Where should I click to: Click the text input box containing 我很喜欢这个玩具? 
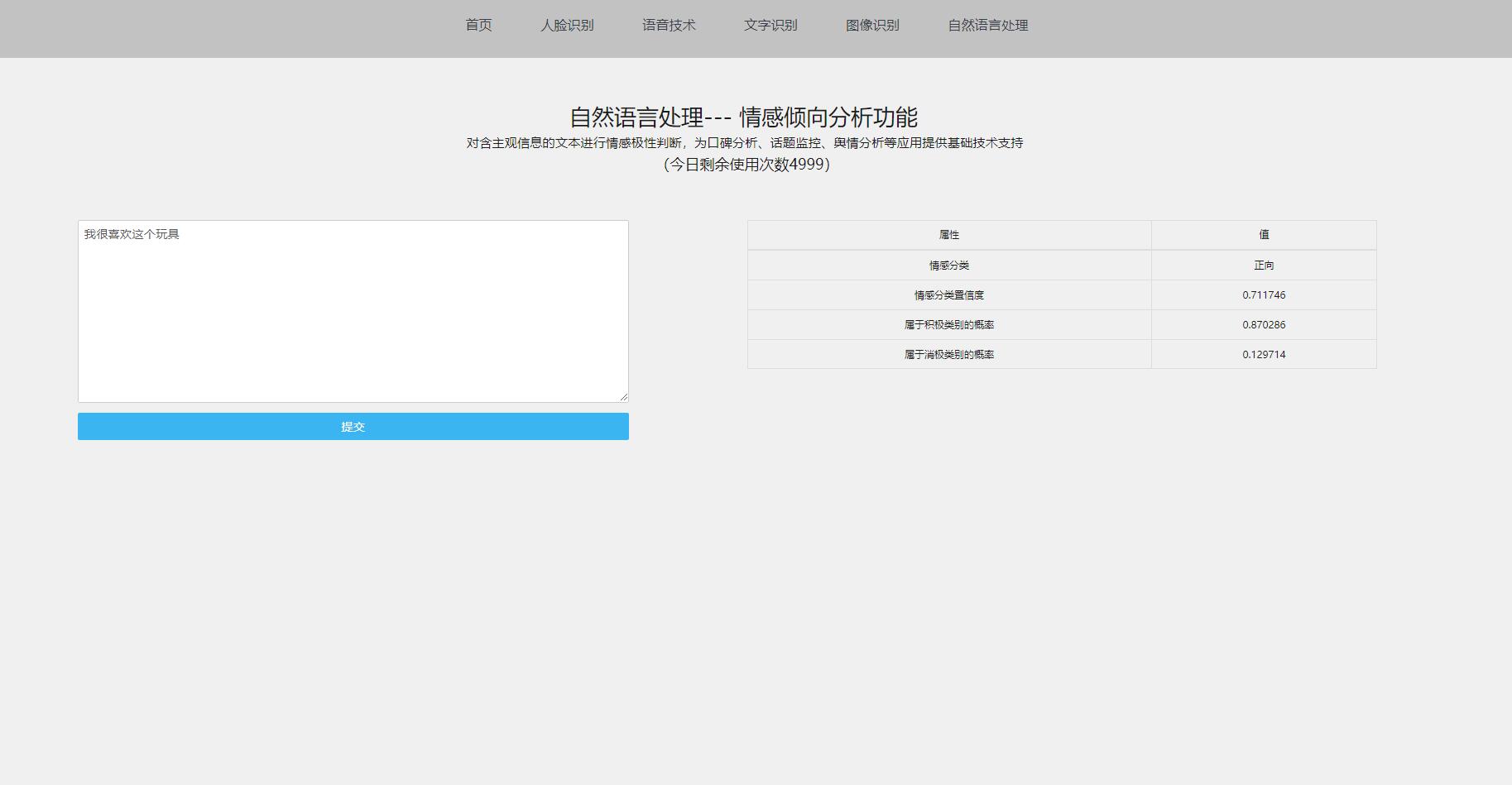coord(353,310)
